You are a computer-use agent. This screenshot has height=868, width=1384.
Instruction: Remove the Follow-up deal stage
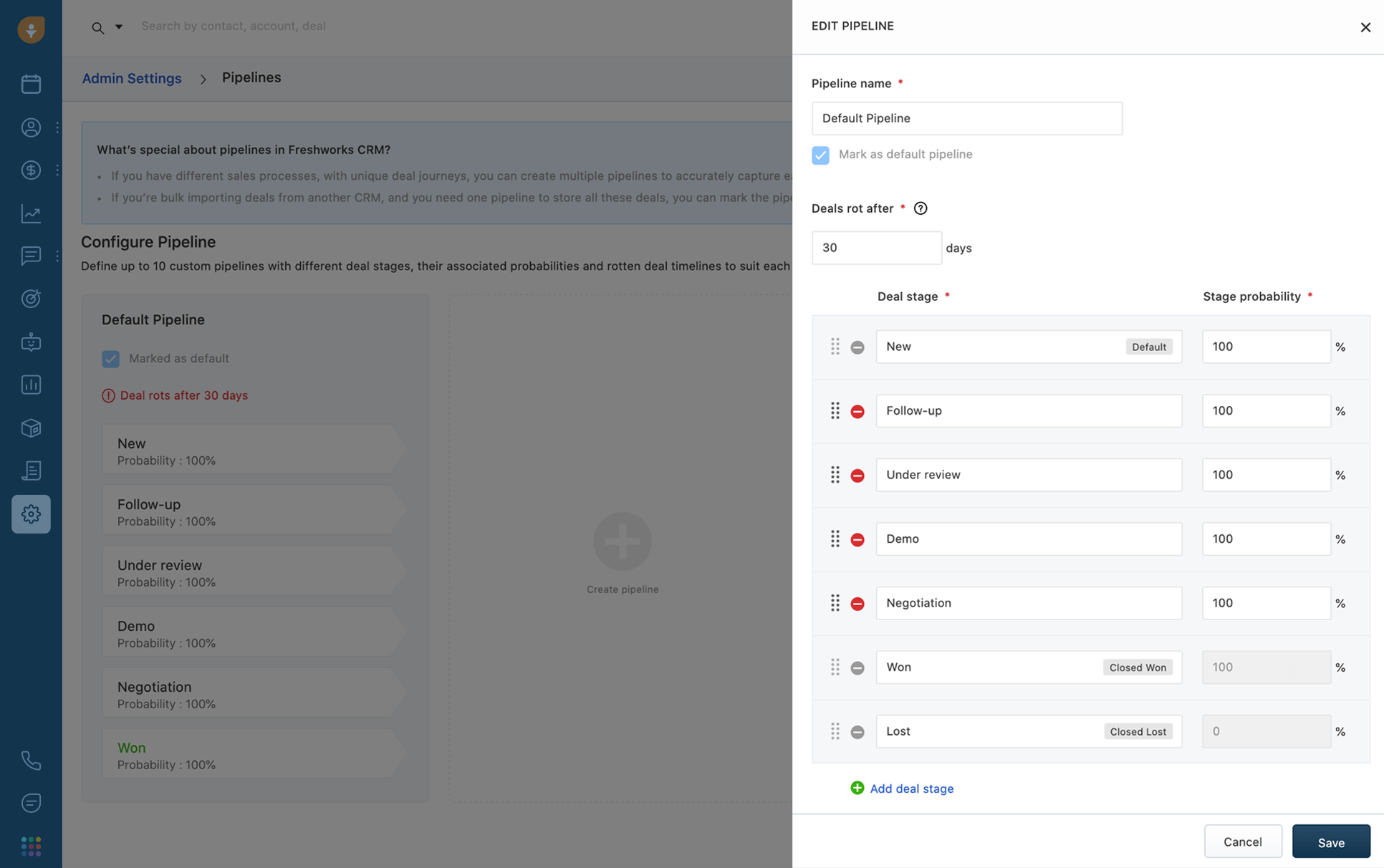[857, 411]
